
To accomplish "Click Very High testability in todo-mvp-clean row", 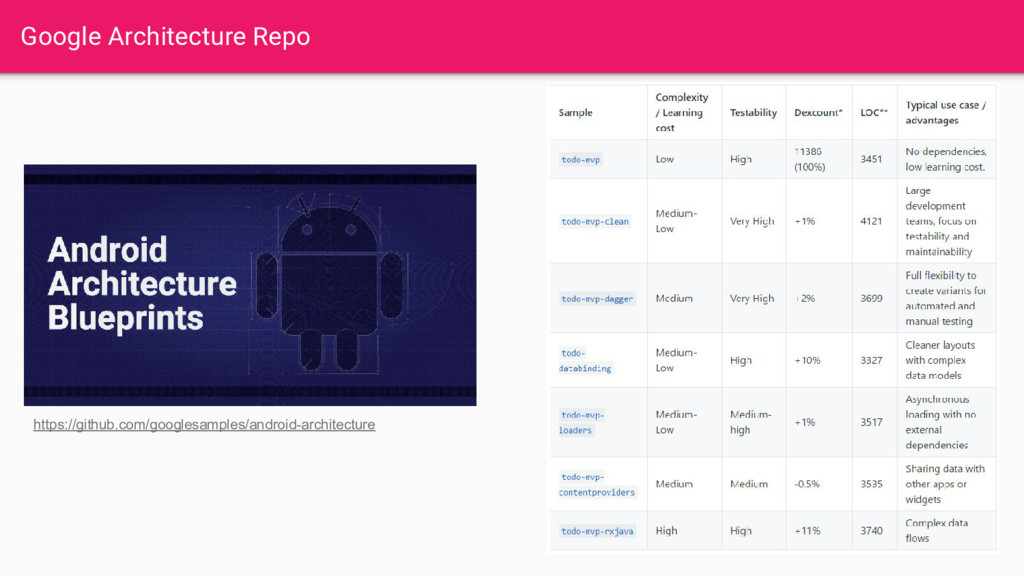I will (752, 221).
